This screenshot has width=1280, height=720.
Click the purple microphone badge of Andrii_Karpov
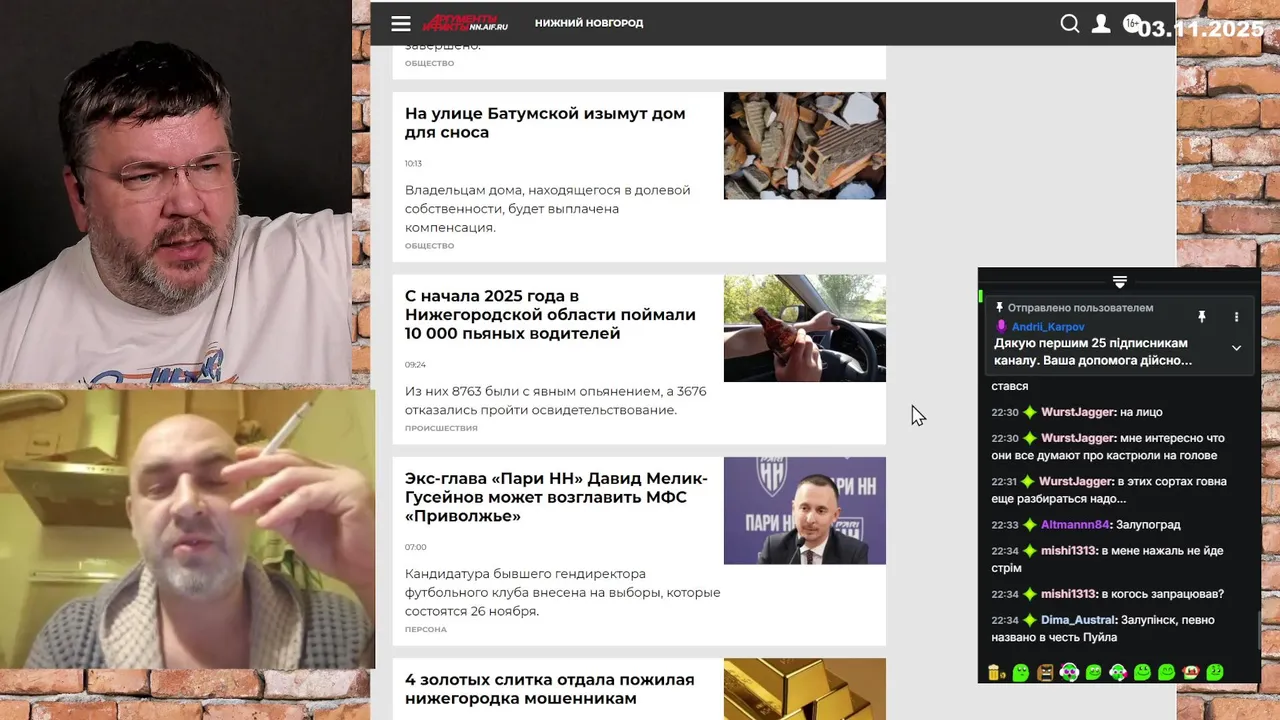coord(1001,327)
